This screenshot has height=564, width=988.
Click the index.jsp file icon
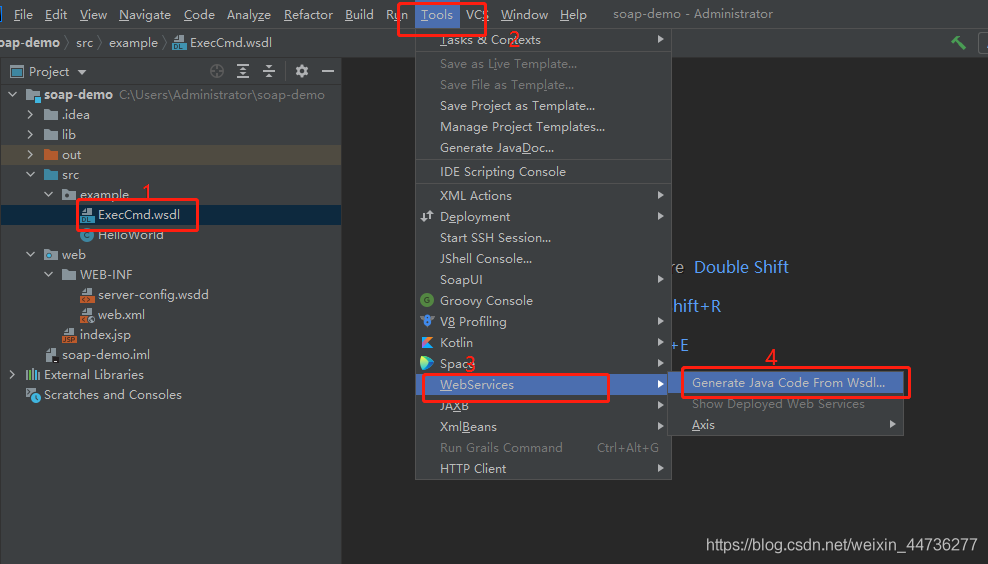(69, 335)
